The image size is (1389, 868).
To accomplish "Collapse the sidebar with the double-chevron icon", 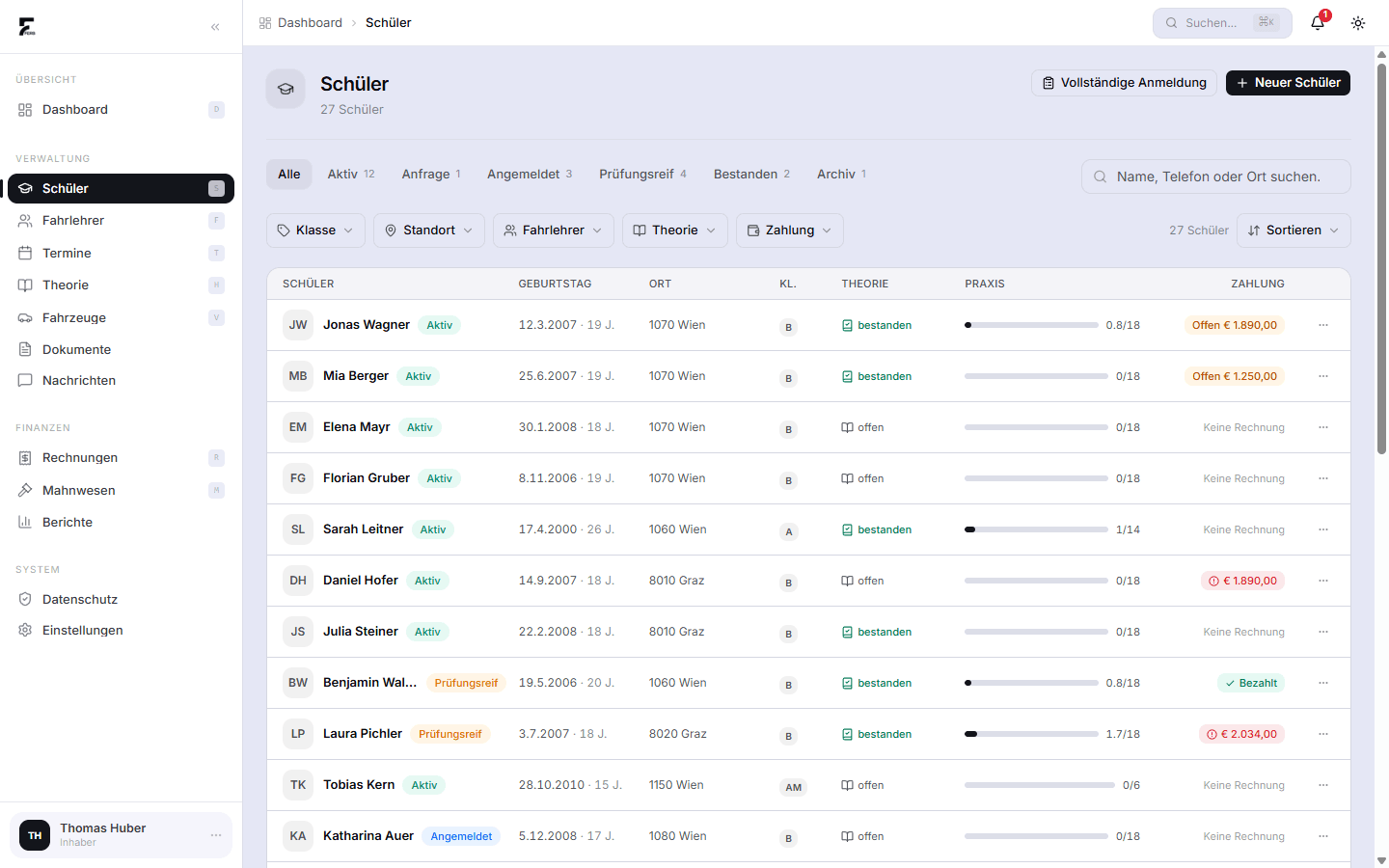I will point(215,27).
